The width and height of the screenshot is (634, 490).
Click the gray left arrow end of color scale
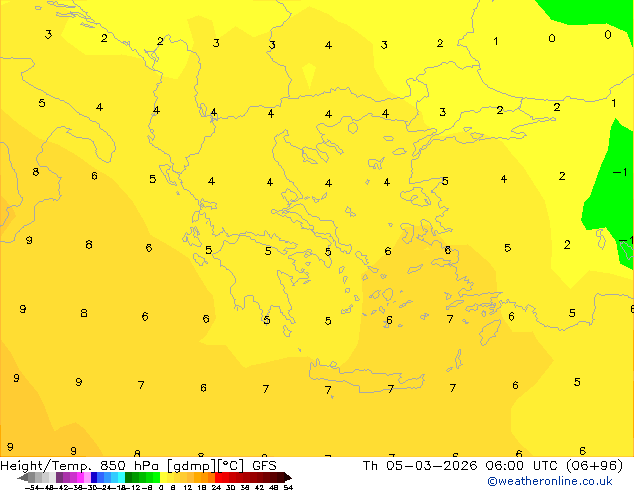22,477
